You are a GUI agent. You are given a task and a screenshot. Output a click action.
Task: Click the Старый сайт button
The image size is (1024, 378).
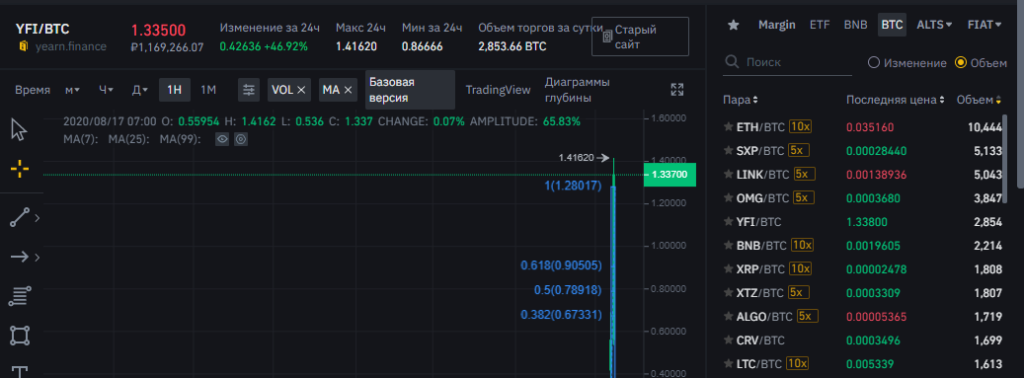[x=640, y=37]
